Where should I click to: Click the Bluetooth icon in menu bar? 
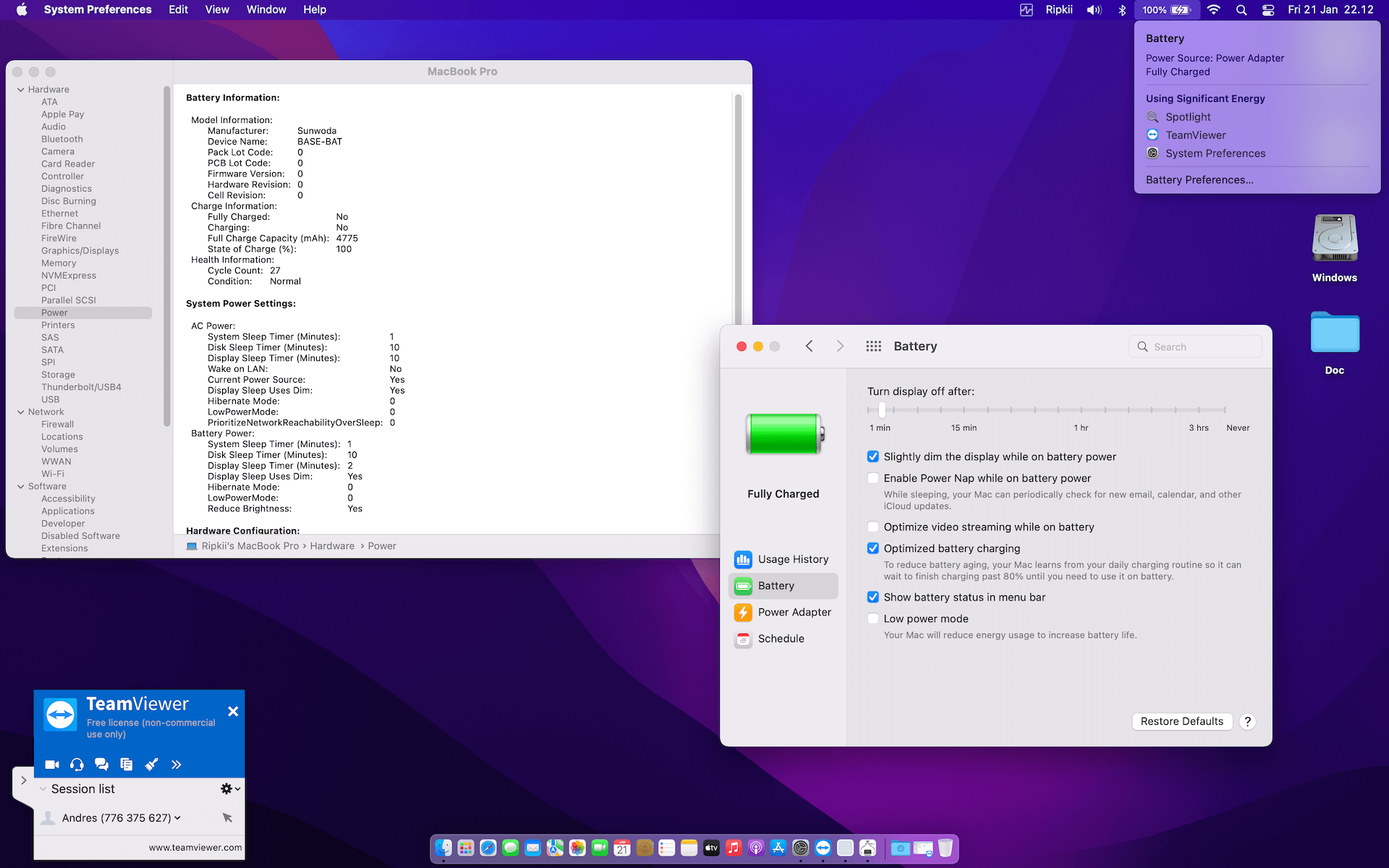[x=1122, y=9]
